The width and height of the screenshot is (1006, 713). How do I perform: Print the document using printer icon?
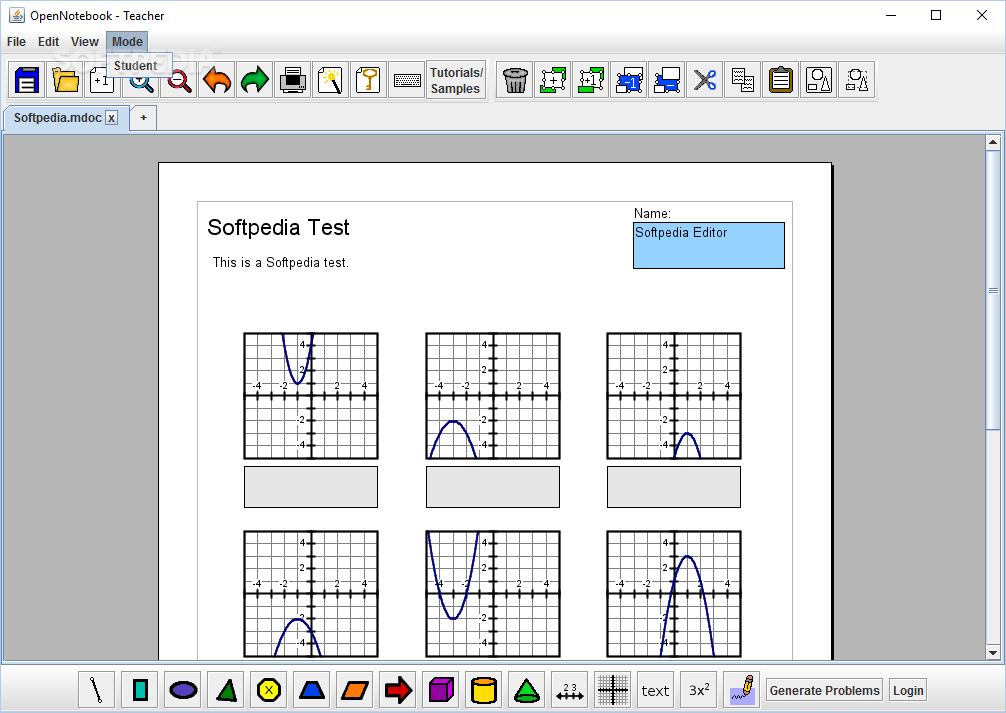[x=293, y=80]
